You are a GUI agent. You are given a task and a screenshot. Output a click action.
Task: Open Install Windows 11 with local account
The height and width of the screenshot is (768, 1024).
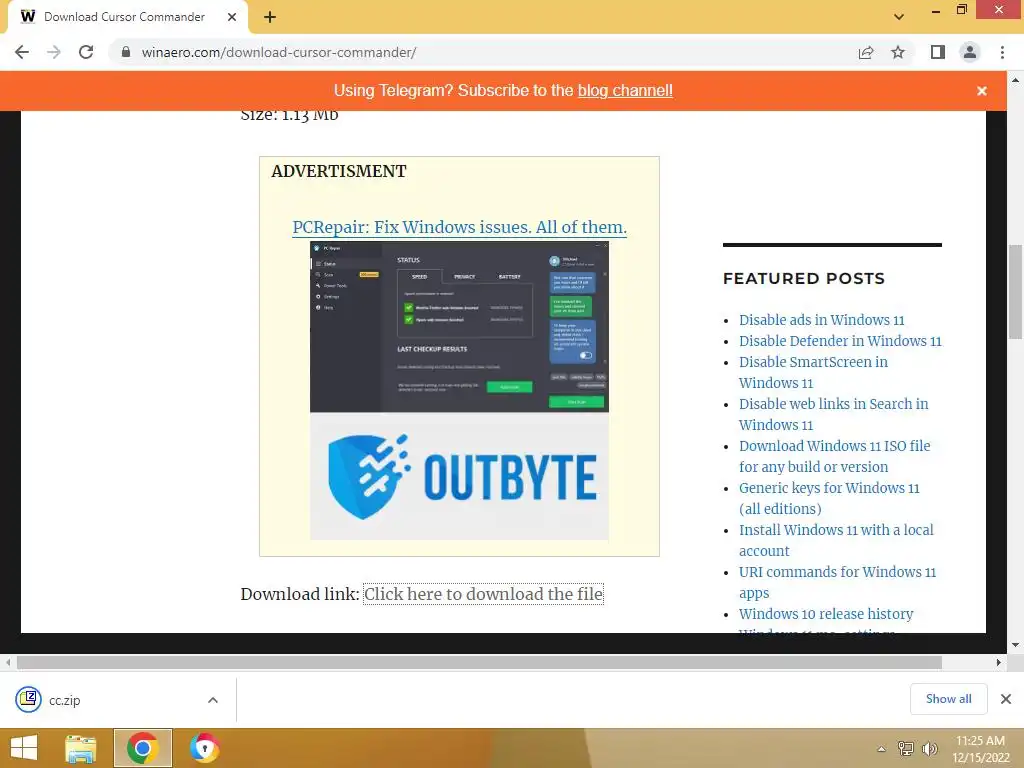click(836, 540)
